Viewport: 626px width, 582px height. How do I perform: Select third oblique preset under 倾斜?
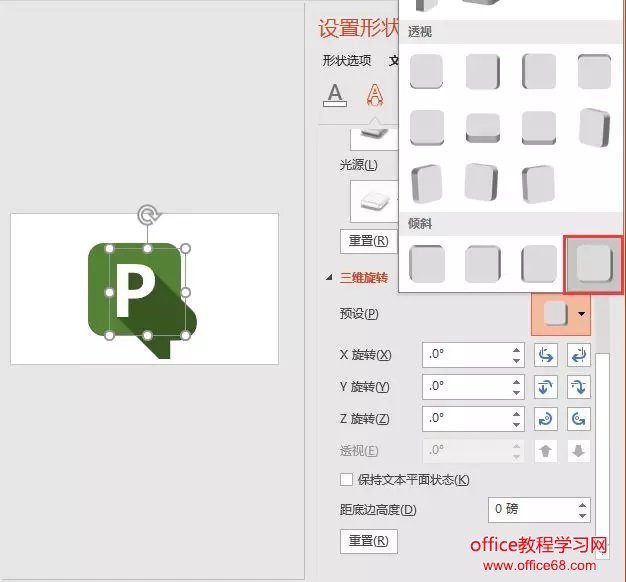tap(539, 264)
